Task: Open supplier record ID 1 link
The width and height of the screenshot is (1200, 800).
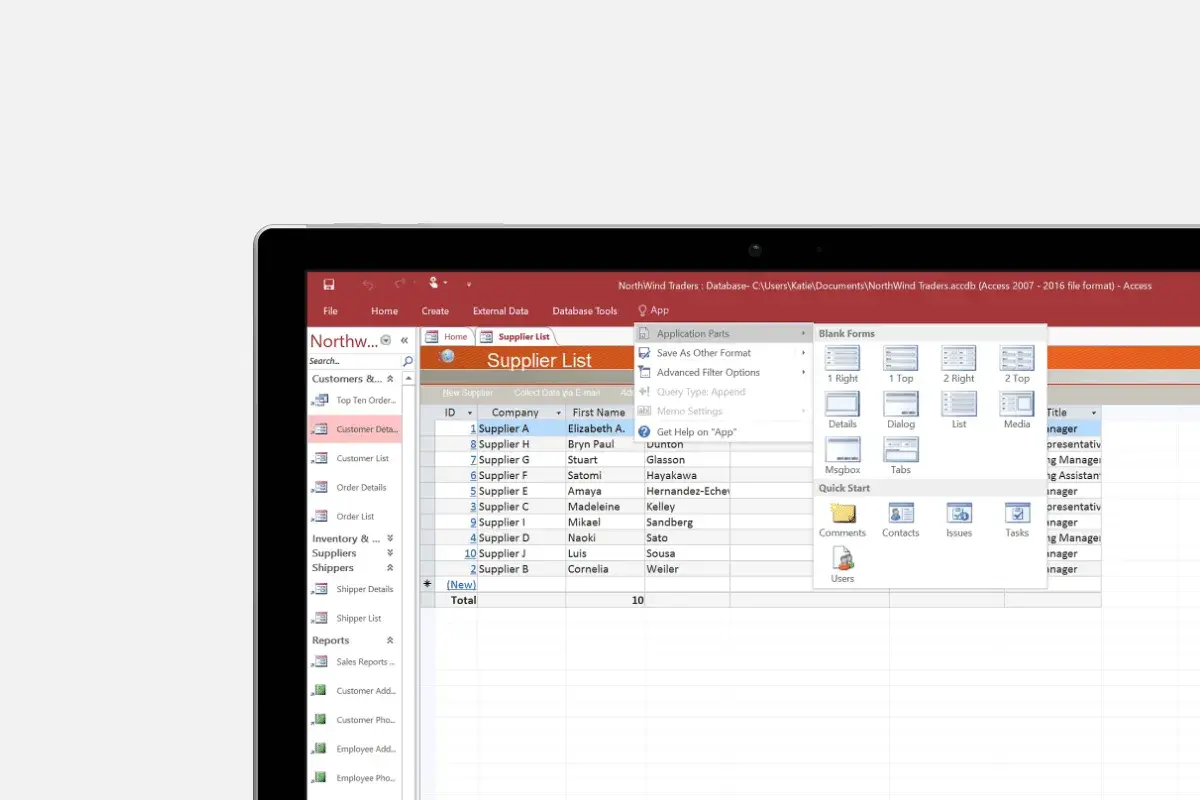Action: (472, 429)
